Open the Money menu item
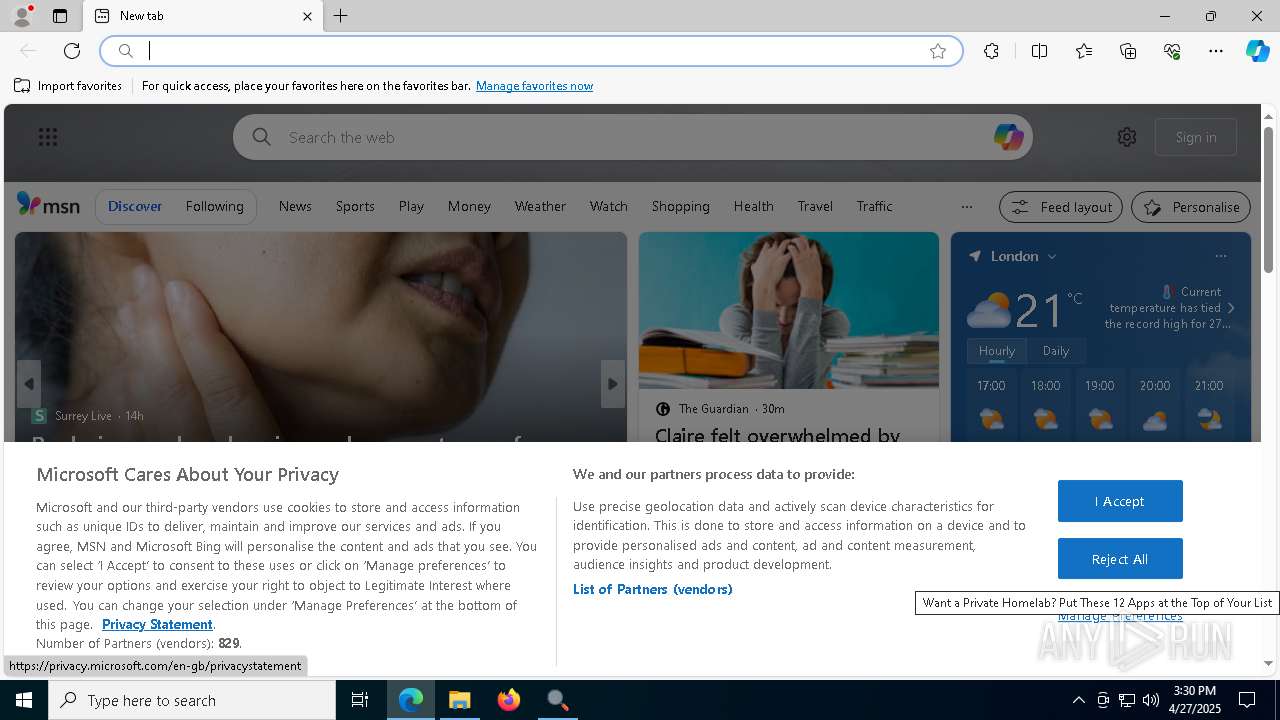Viewport: 1280px width, 720px height. (469, 206)
